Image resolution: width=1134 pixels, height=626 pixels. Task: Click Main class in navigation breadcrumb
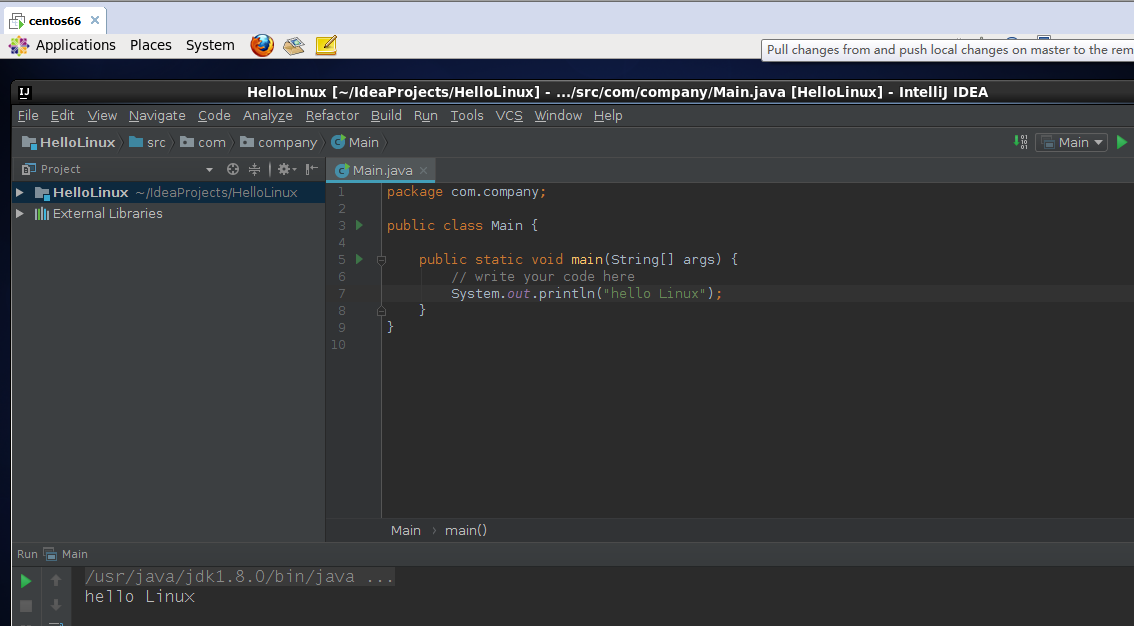(x=355, y=142)
